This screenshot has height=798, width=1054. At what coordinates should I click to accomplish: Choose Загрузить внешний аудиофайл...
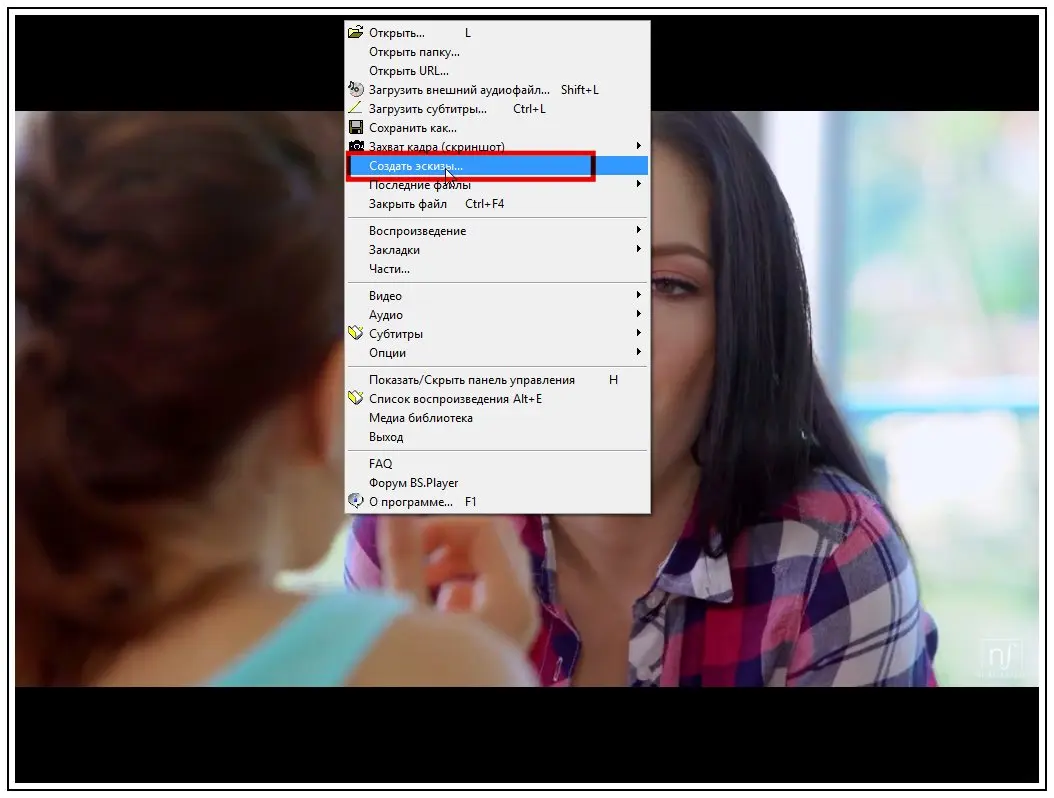pyautogui.click(x=497, y=89)
